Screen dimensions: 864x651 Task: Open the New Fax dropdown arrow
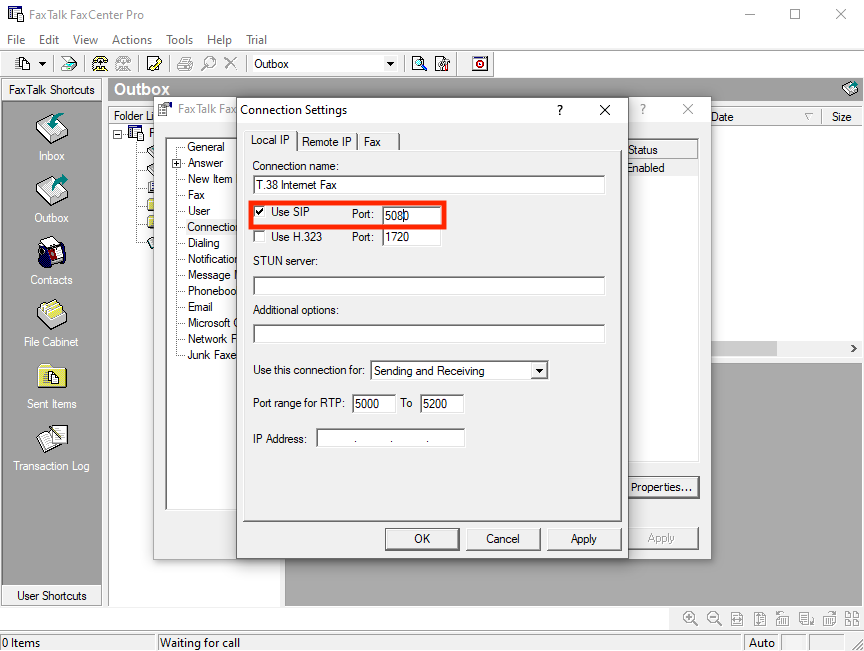[x=42, y=64]
